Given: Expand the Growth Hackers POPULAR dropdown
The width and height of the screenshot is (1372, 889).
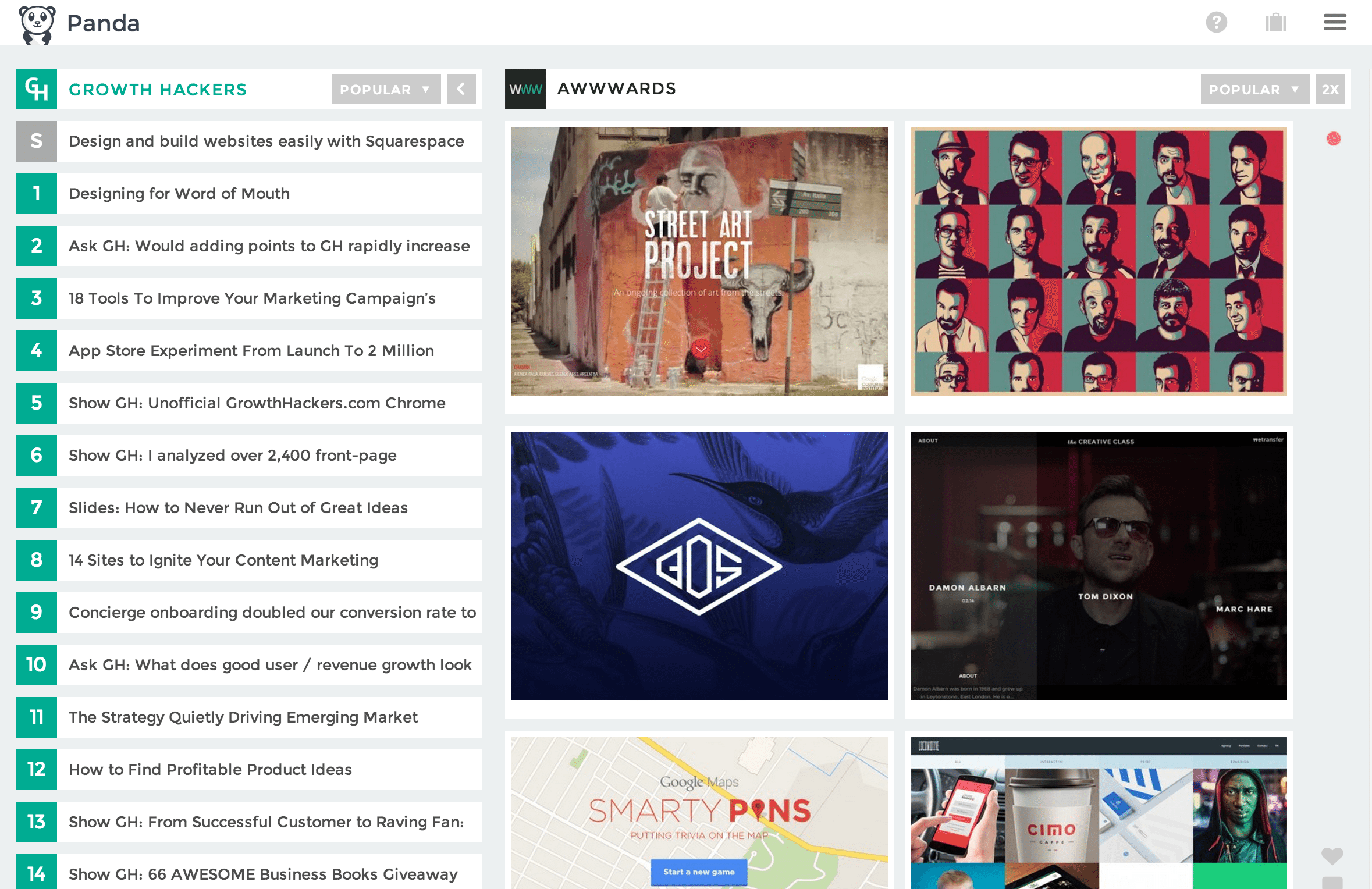Looking at the screenshot, I should [x=386, y=88].
